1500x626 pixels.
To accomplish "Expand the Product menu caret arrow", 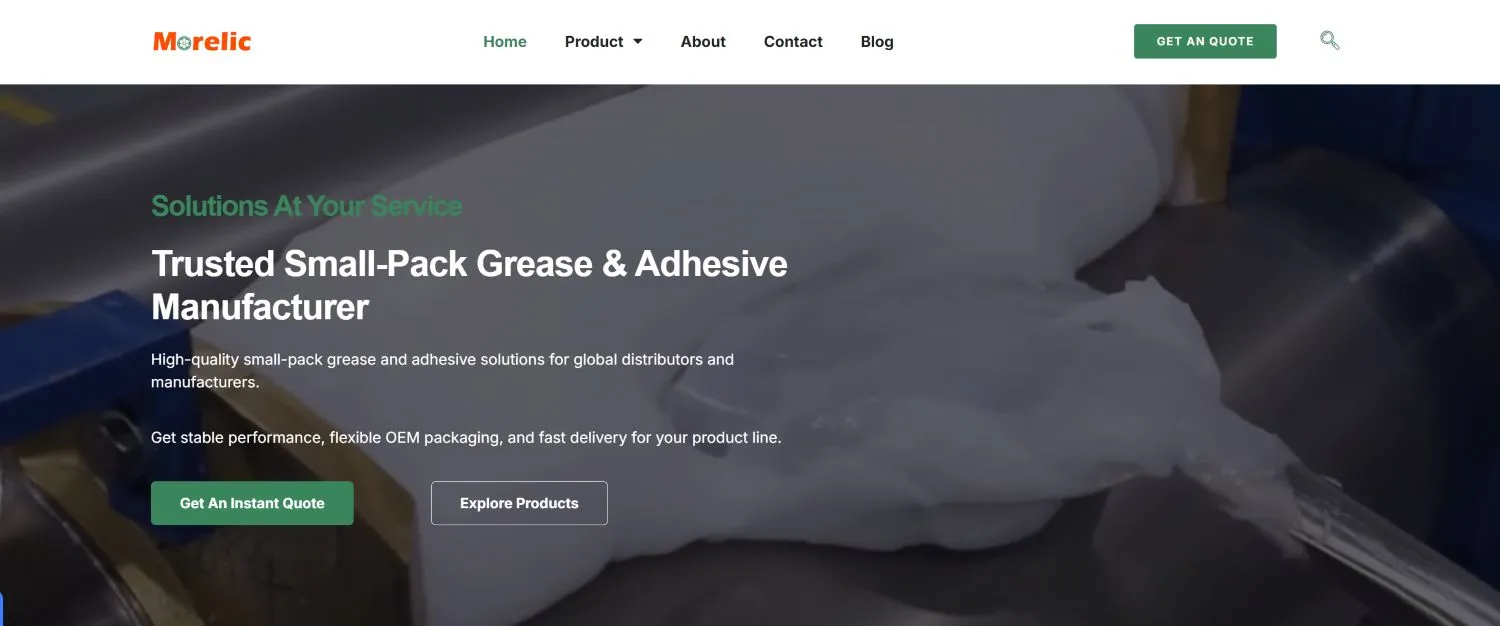I will tap(638, 42).
